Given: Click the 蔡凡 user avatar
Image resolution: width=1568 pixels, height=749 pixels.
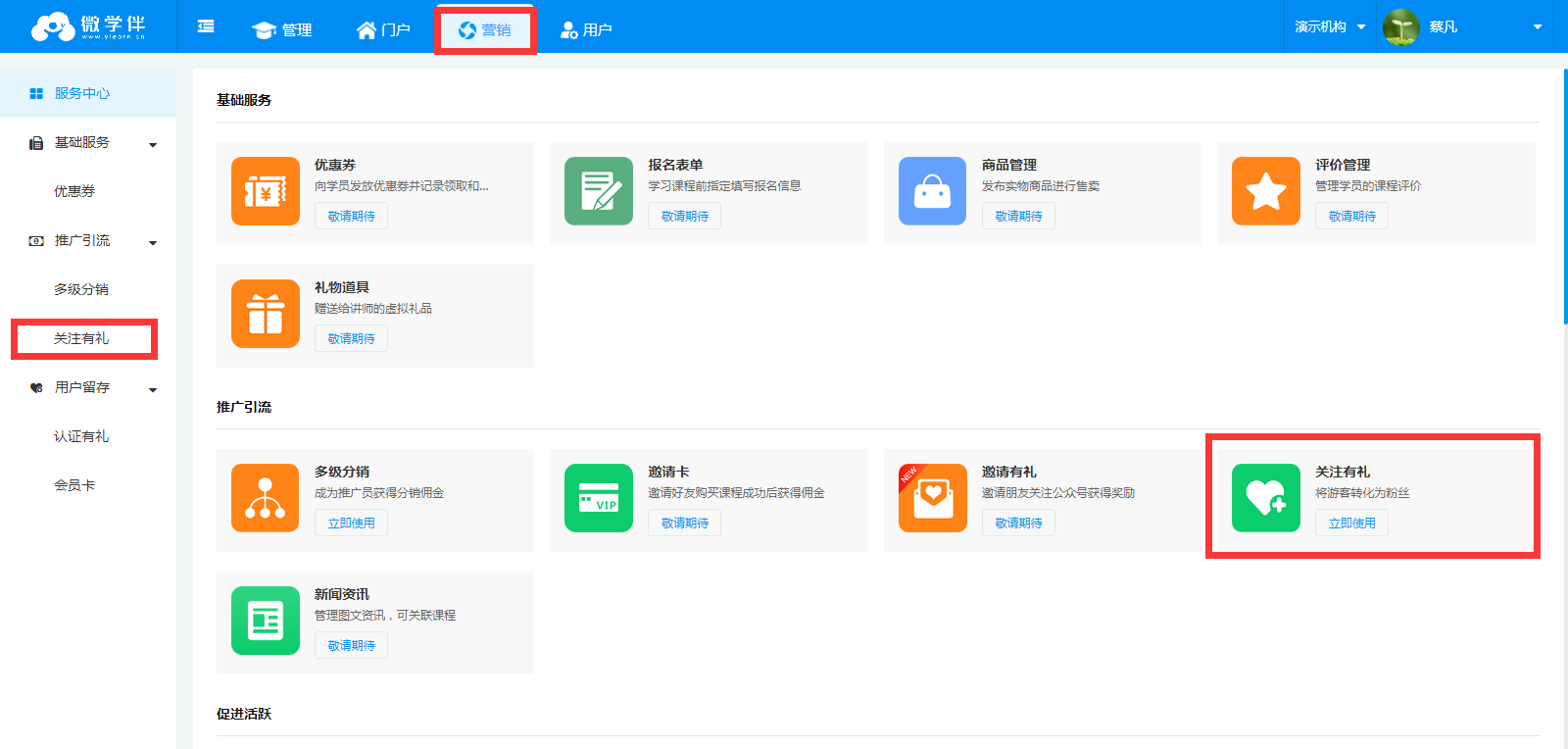Looking at the screenshot, I should 1401,27.
